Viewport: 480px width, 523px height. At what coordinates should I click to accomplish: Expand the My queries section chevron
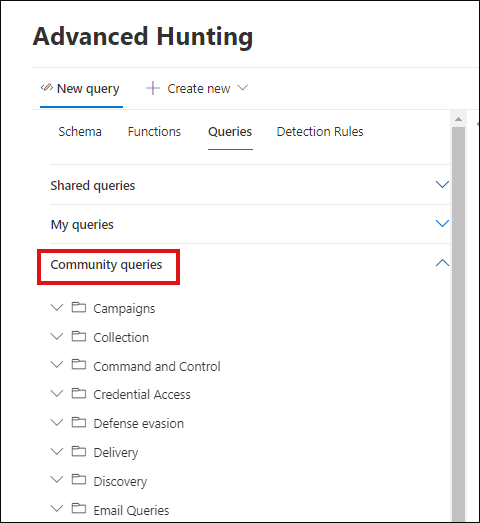tap(442, 223)
